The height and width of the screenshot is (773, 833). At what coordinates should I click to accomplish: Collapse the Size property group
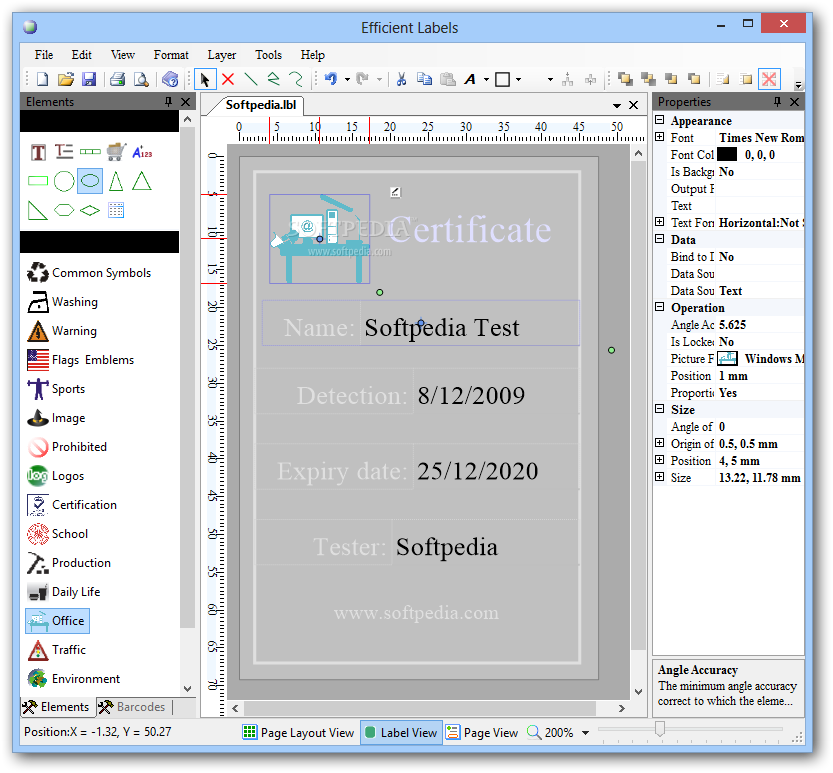point(659,409)
